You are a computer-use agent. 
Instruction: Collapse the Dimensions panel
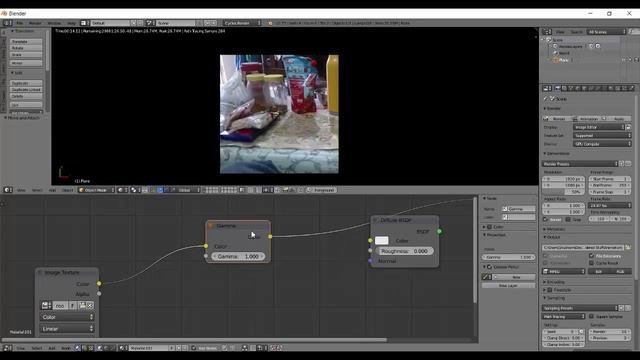pos(557,153)
